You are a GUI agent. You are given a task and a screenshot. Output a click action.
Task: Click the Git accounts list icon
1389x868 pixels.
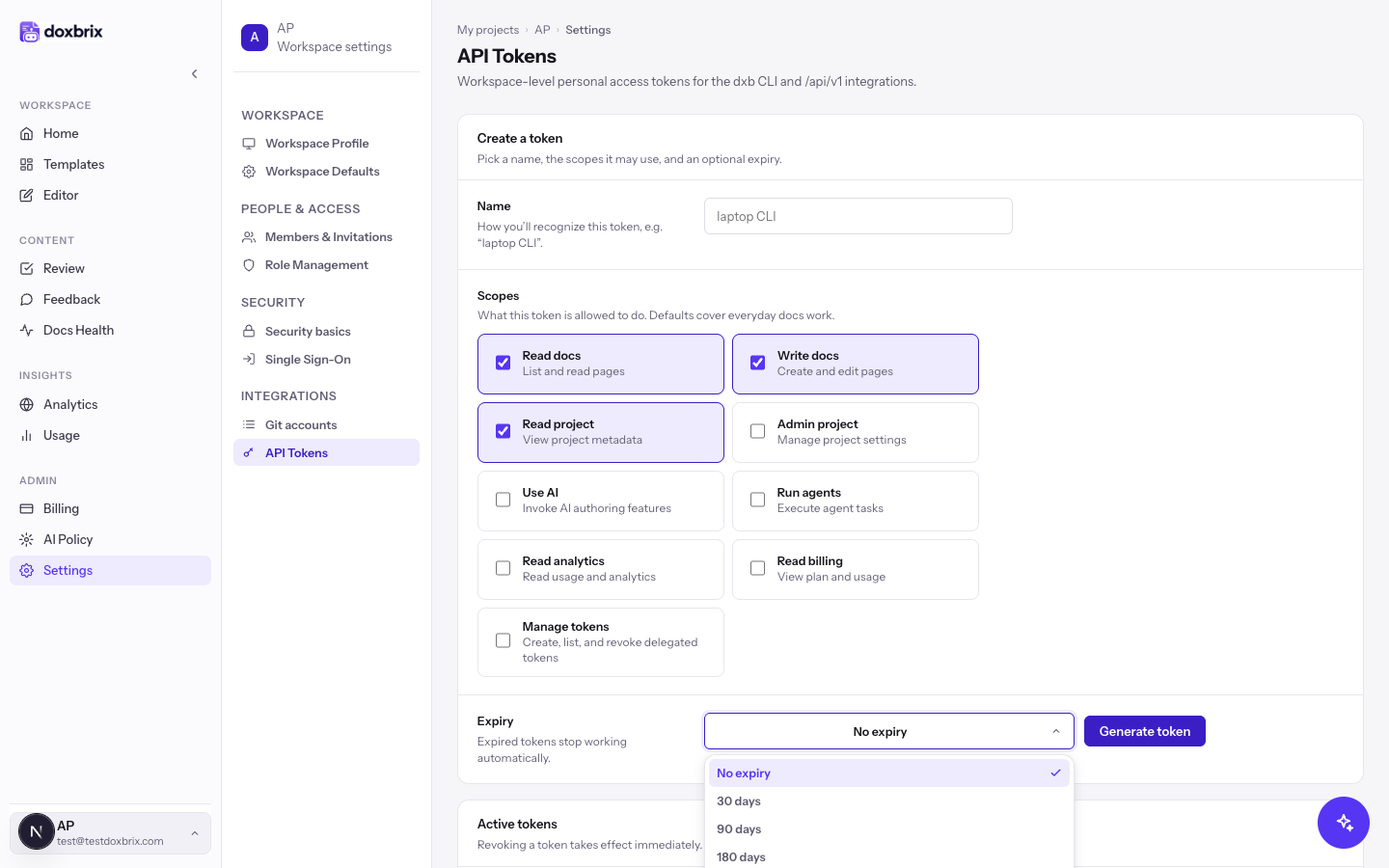[x=249, y=424]
